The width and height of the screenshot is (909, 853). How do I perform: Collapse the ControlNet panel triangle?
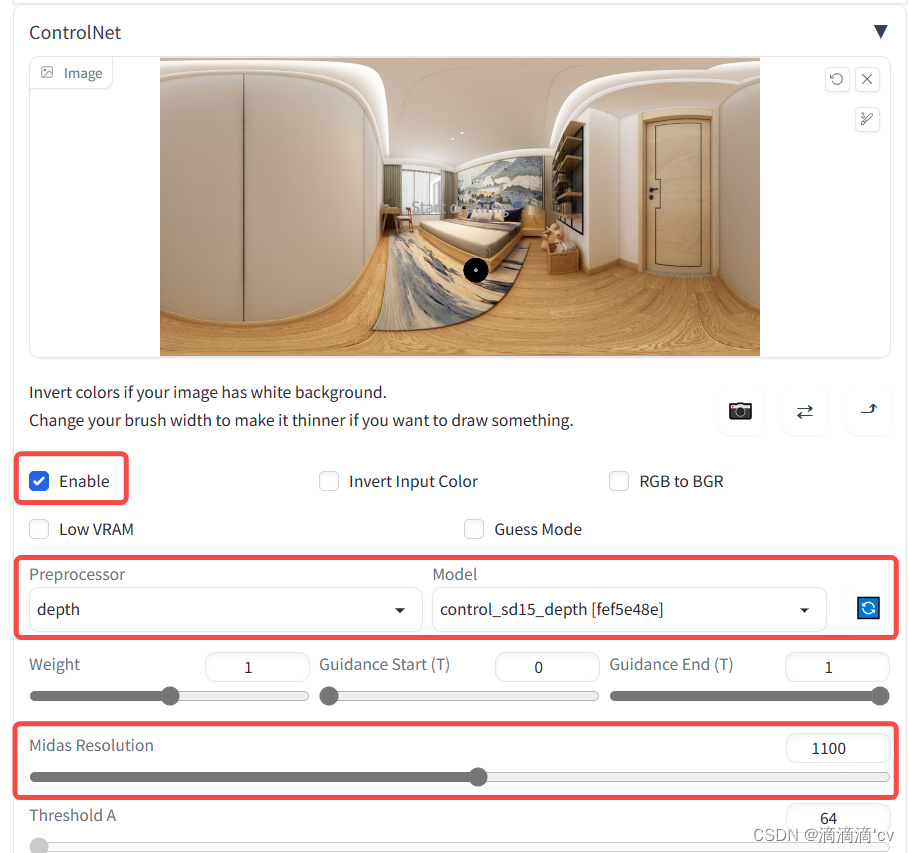[880, 32]
